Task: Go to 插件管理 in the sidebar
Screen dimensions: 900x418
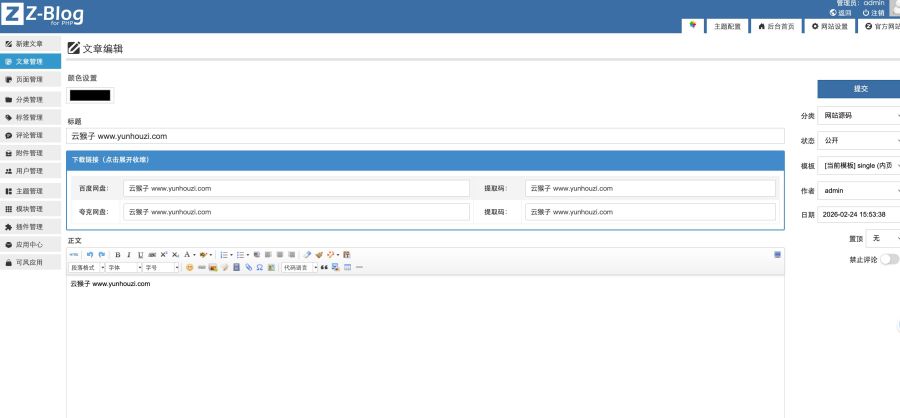Action: coord(30,227)
